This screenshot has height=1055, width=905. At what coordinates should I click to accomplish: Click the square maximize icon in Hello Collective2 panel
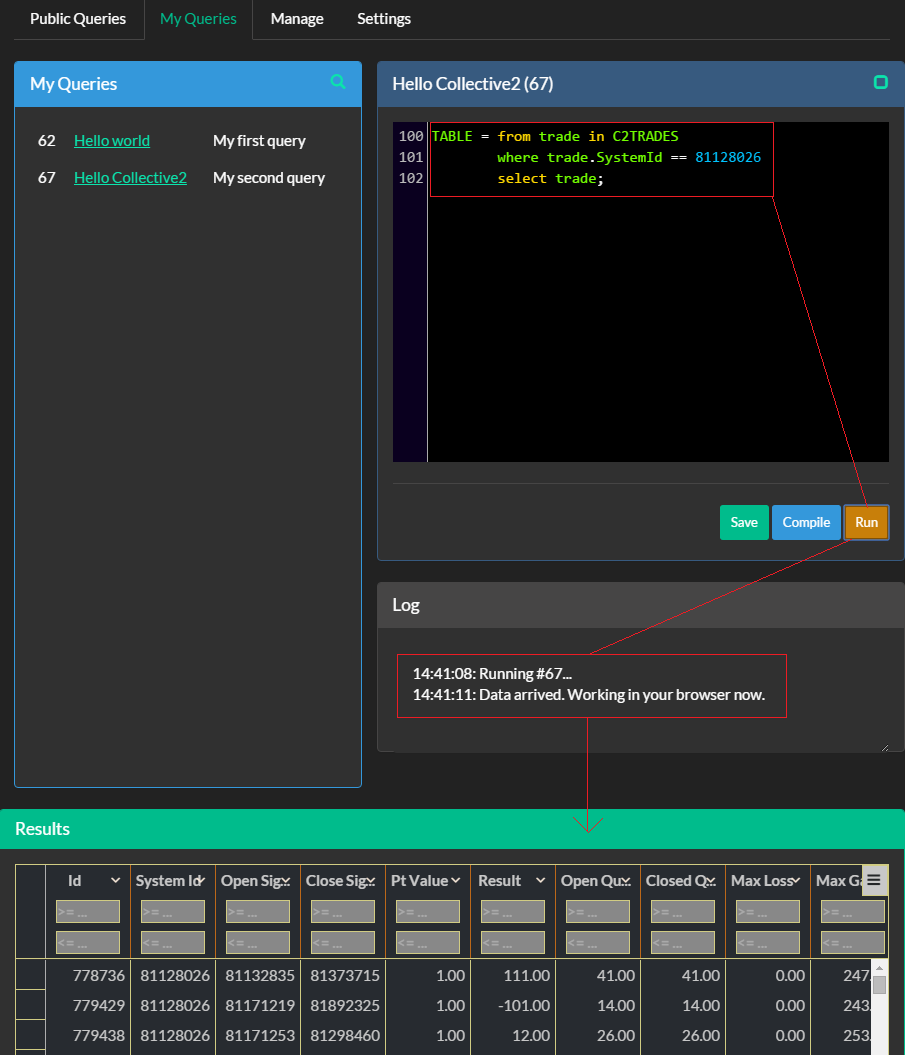pyautogui.click(x=880, y=82)
